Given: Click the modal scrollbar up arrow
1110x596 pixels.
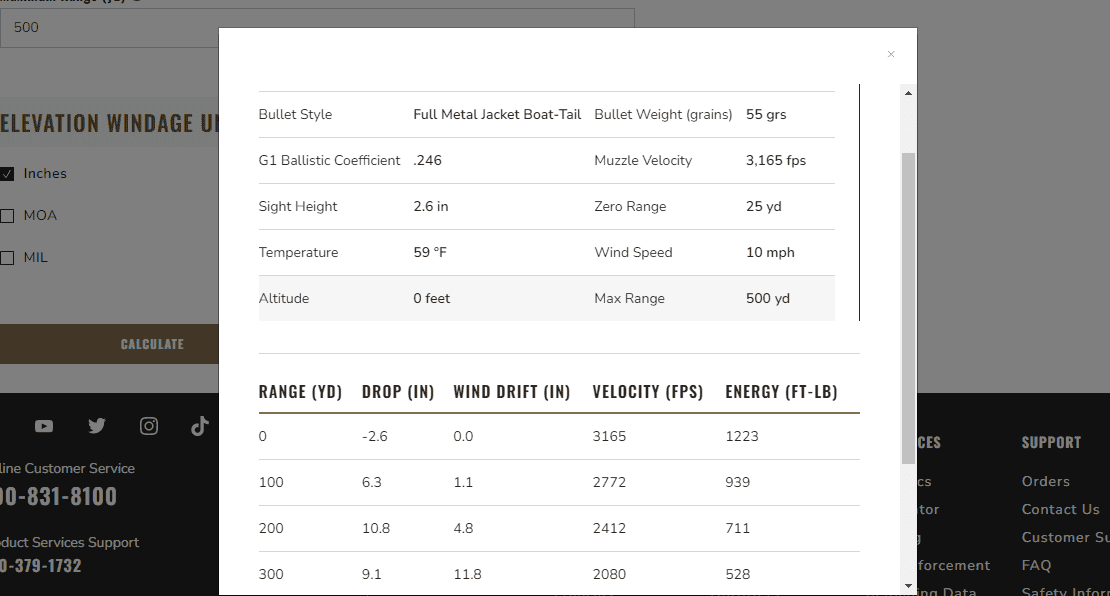Looking at the screenshot, I should click(x=908, y=93).
